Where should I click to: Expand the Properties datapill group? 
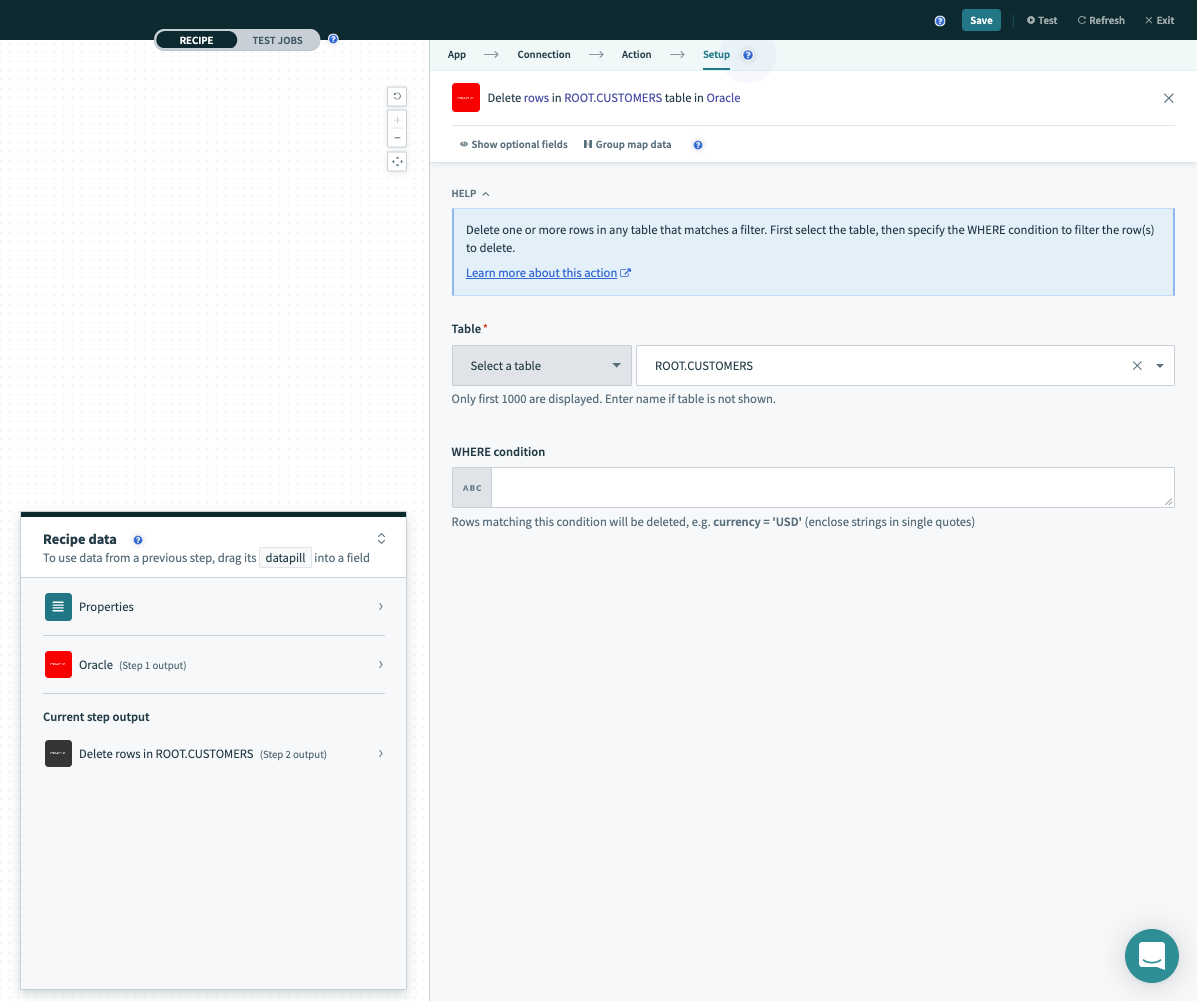tap(213, 607)
